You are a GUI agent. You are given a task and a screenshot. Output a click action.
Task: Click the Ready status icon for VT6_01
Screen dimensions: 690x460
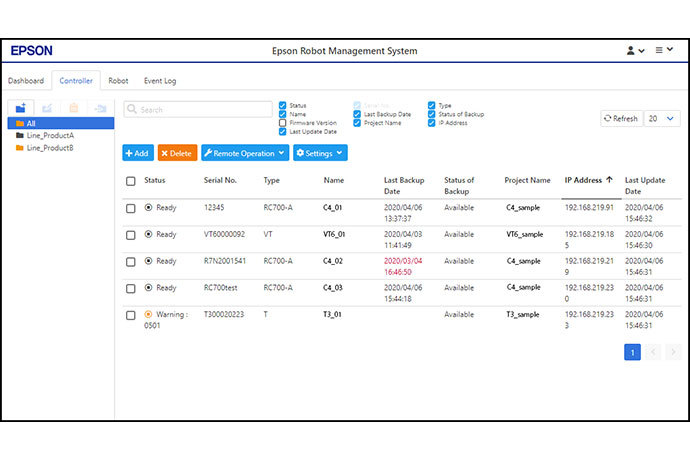point(148,234)
